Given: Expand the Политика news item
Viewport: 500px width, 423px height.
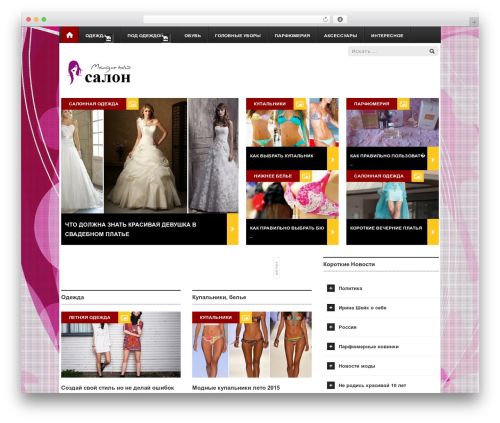Looking at the screenshot, I should pyautogui.click(x=331, y=288).
